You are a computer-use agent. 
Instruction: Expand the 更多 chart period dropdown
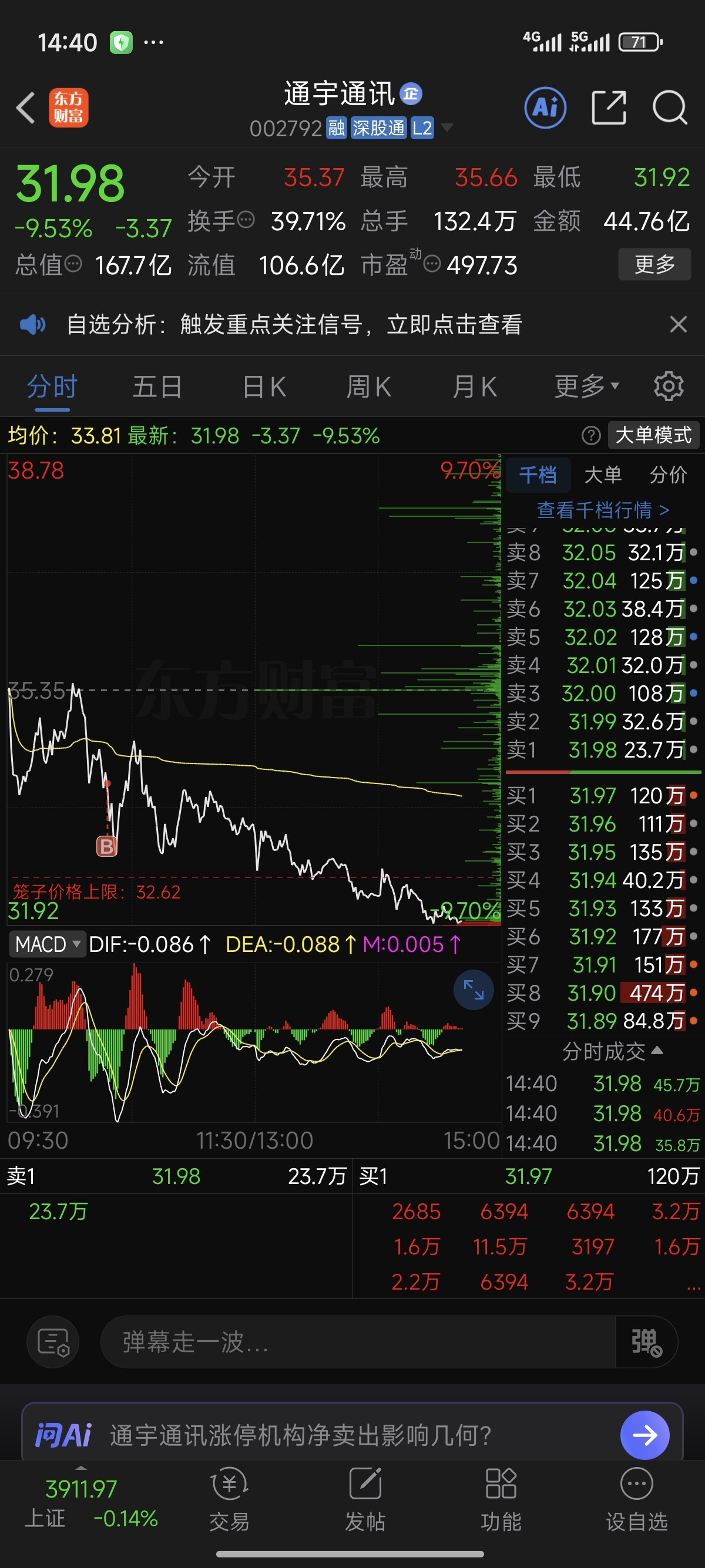coord(587,386)
